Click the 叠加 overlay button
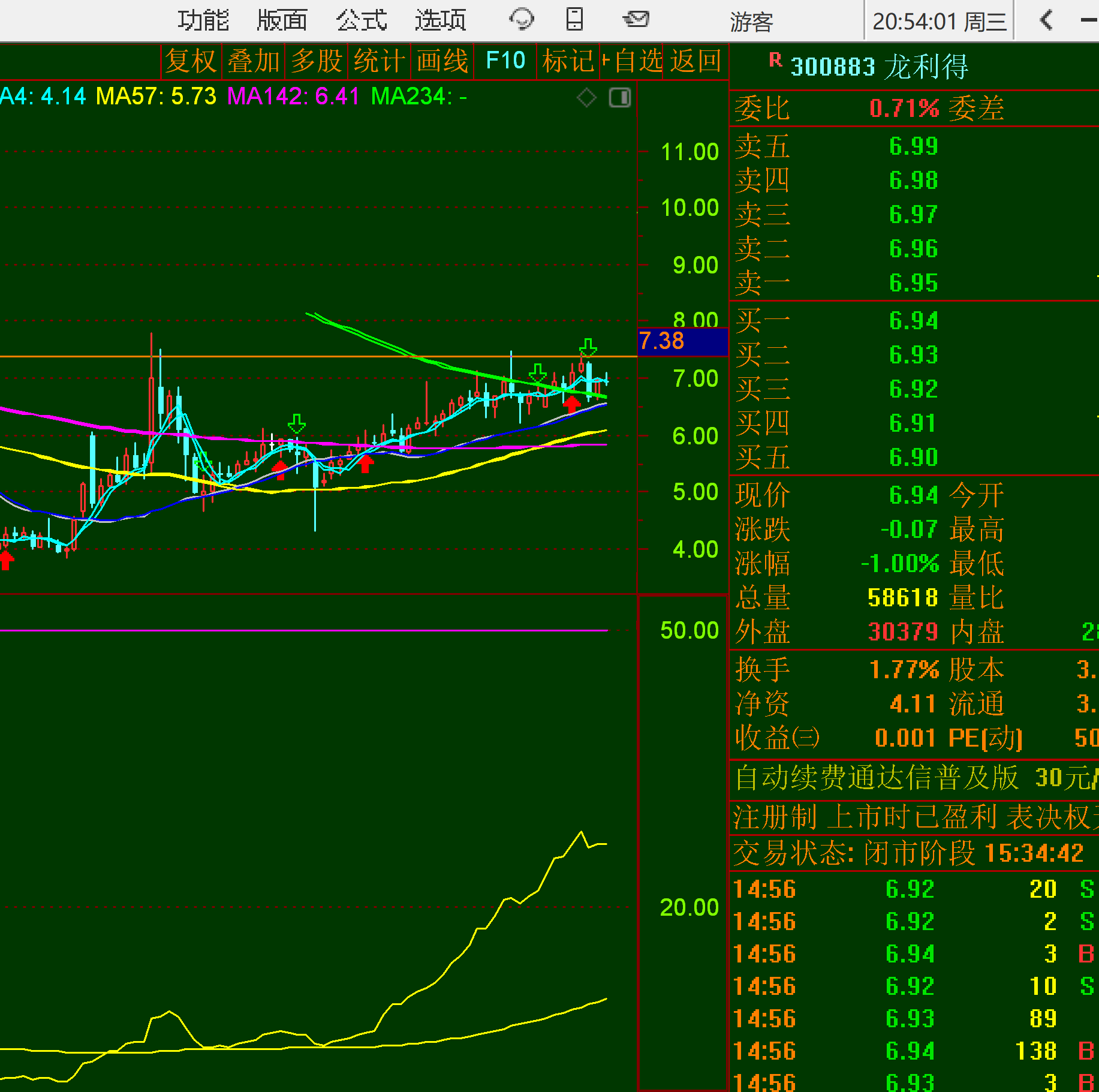1099x1092 pixels. pos(254,61)
